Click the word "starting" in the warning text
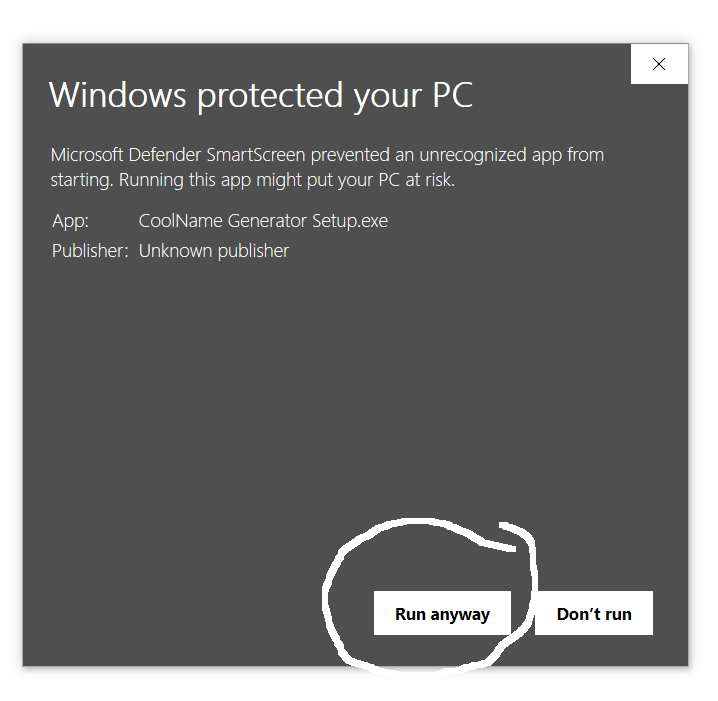This screenshot has width=718, height=701. (82, 180)
